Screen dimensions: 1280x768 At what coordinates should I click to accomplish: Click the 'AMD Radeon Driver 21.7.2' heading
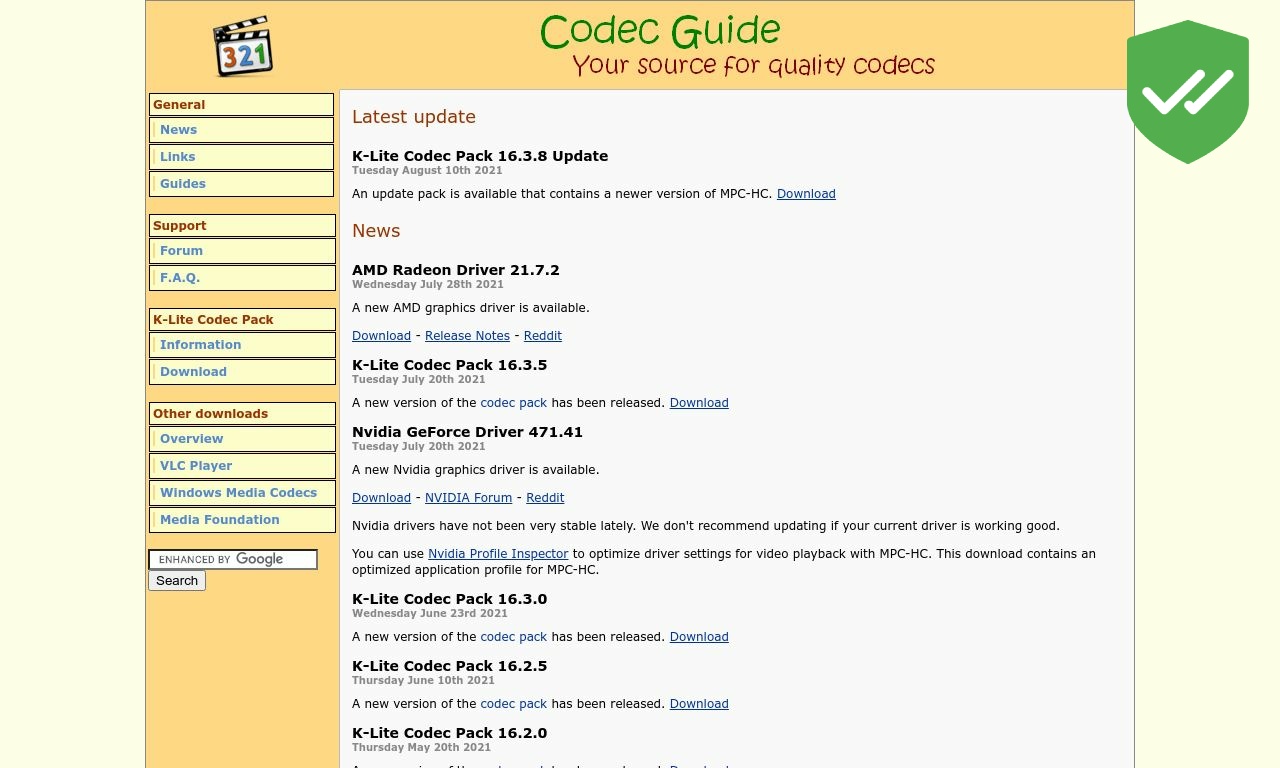(x=456, y=270)
